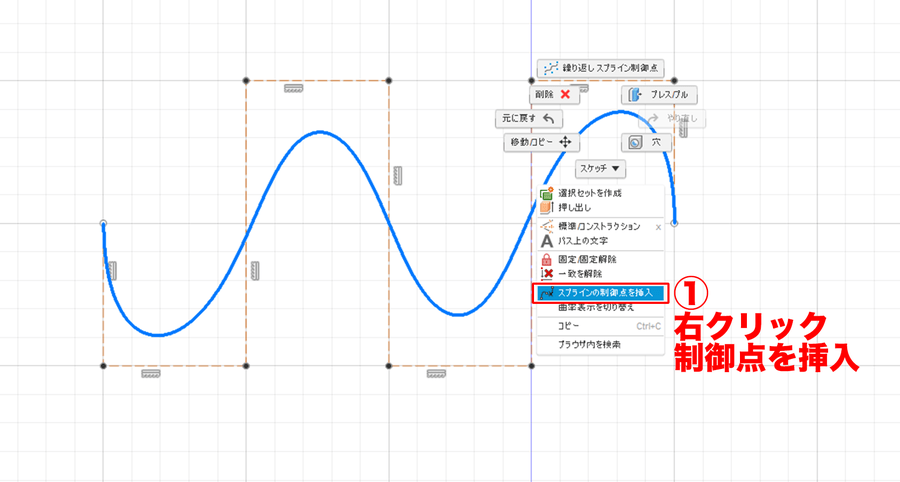
Task: Choose パス上の文字 from context menu
Action: pyautogui.click(x=600, y=241)
